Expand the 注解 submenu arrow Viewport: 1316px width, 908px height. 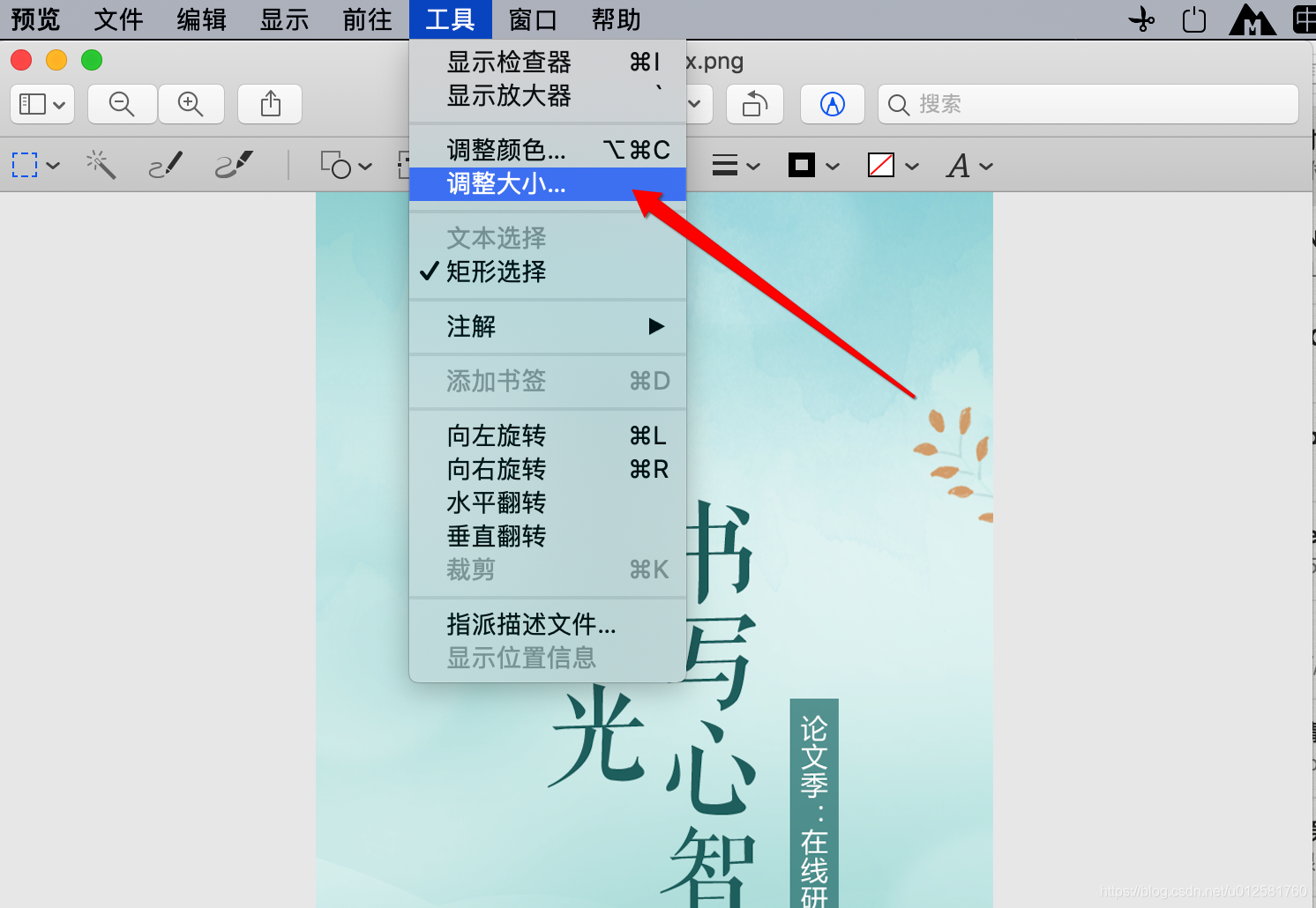point(656,327)
